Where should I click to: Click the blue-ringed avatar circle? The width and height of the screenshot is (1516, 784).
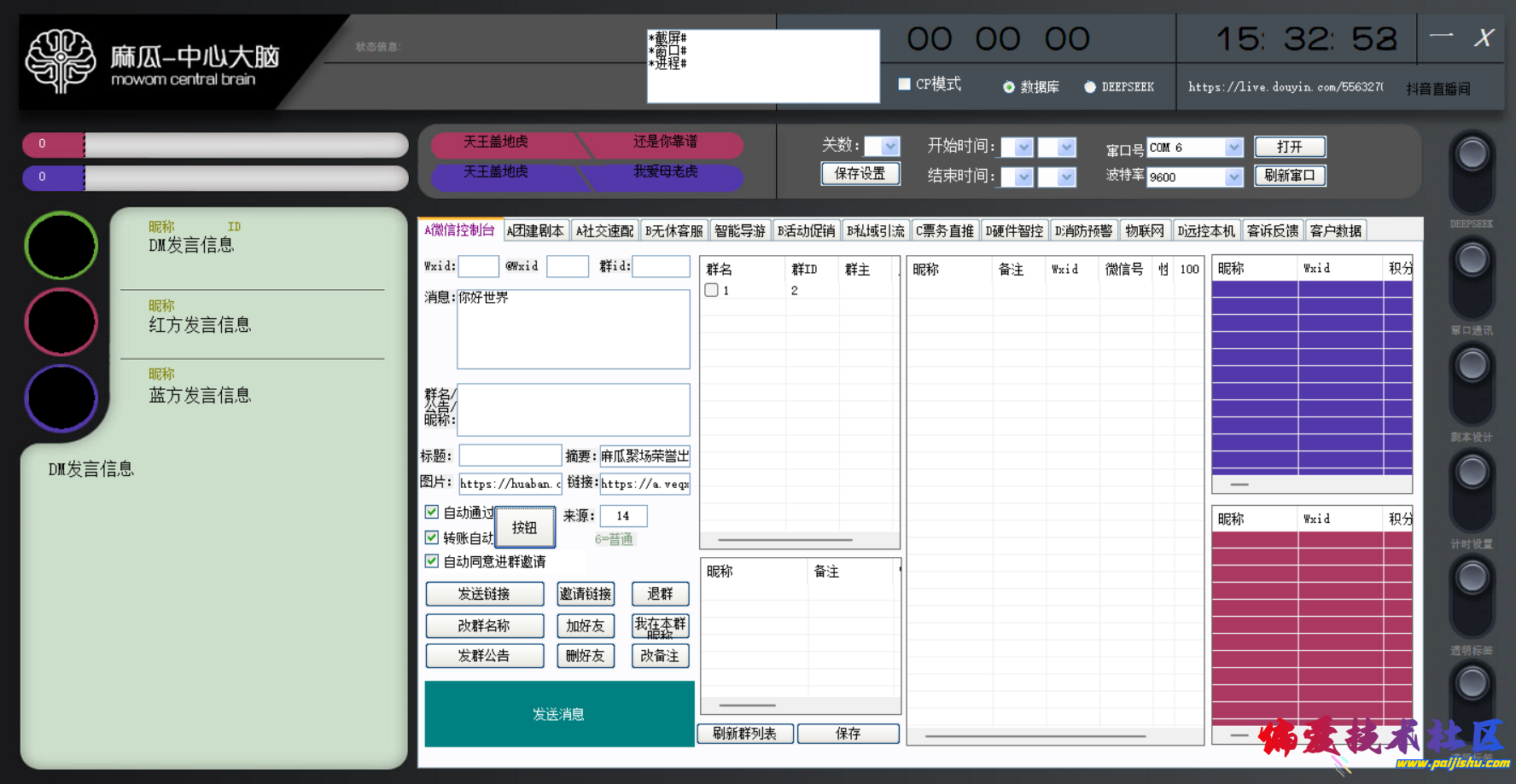(61, 398)
